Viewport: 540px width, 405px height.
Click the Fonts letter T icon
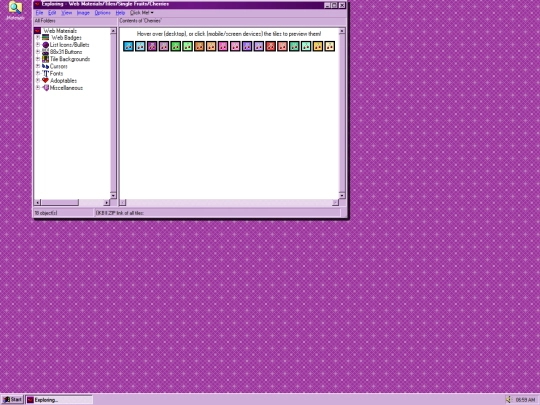[45, 73]
